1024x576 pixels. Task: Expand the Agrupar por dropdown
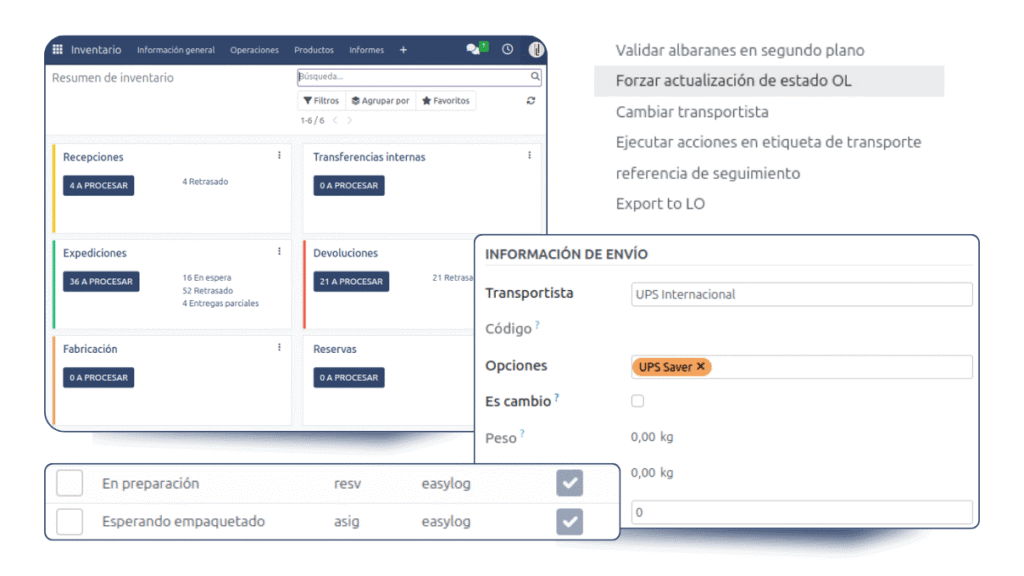(380, 101)
